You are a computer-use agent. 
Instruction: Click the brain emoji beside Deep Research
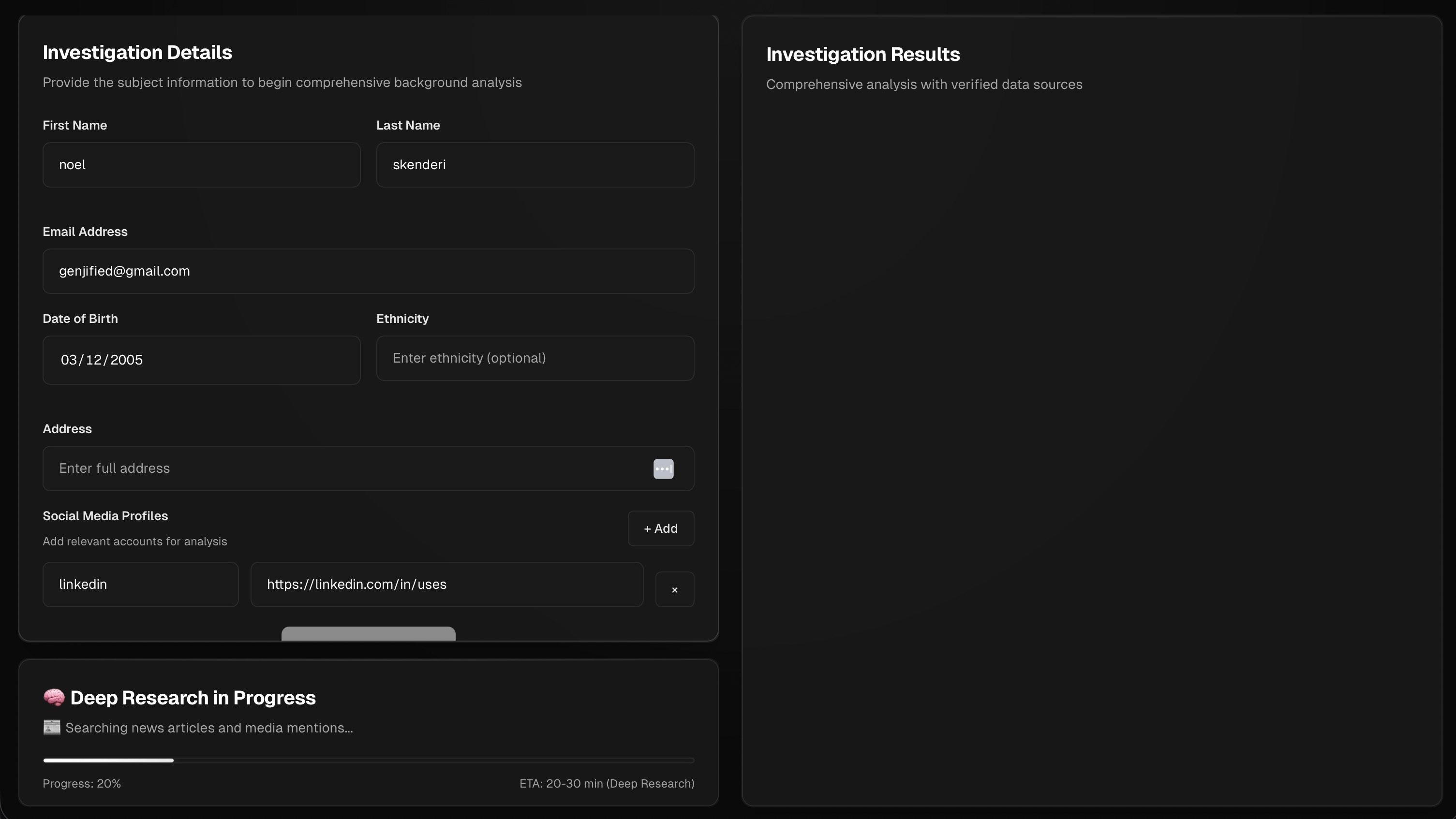click(x=54, y=697)
